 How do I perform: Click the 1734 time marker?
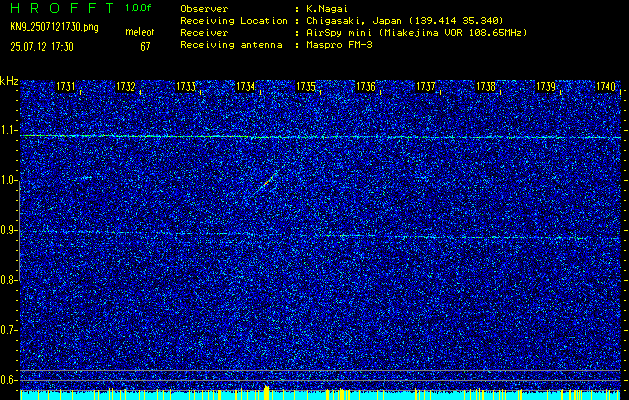tap(246, 86)
